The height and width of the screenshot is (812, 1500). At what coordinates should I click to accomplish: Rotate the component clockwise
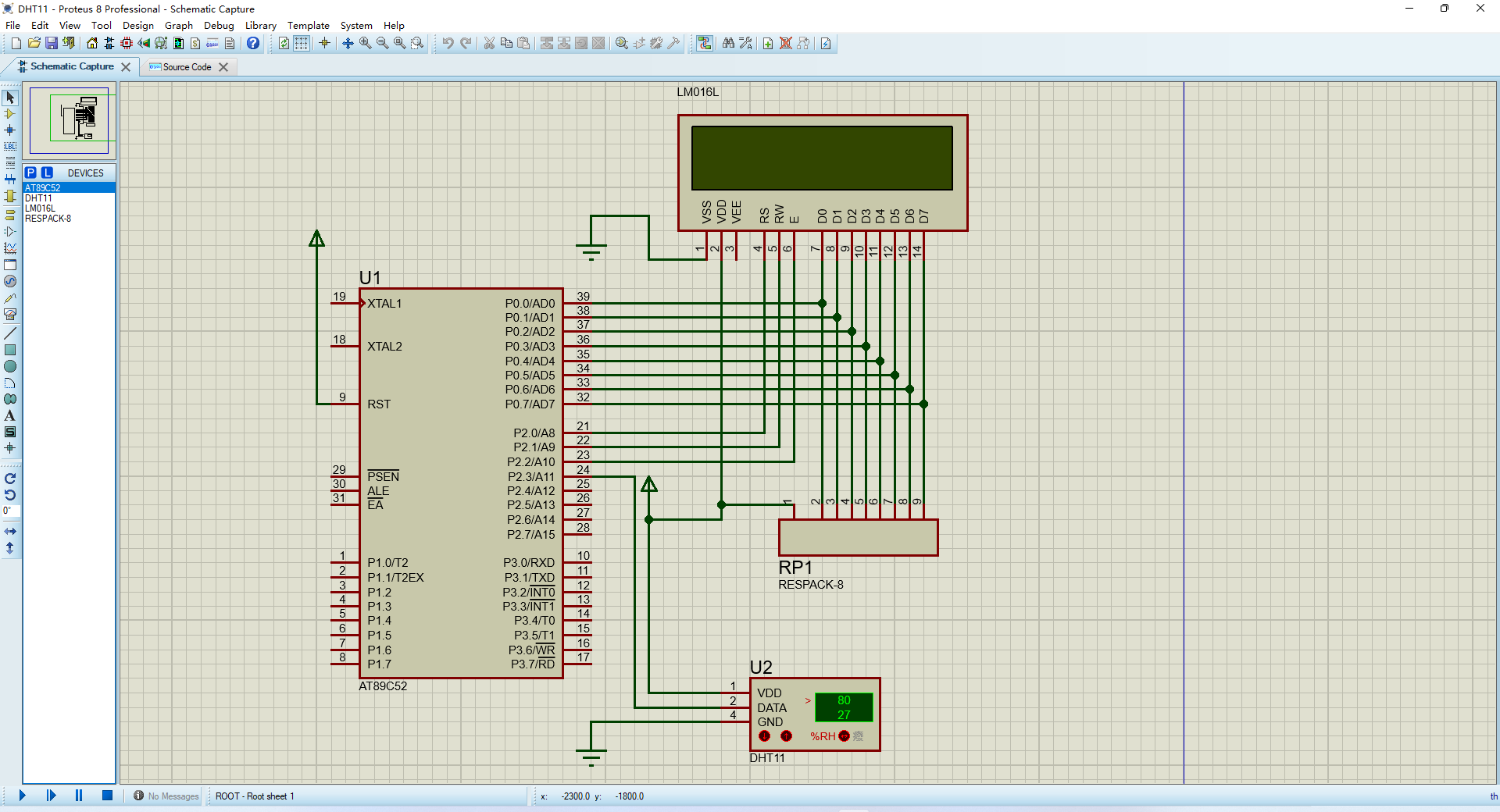[10, 479]
